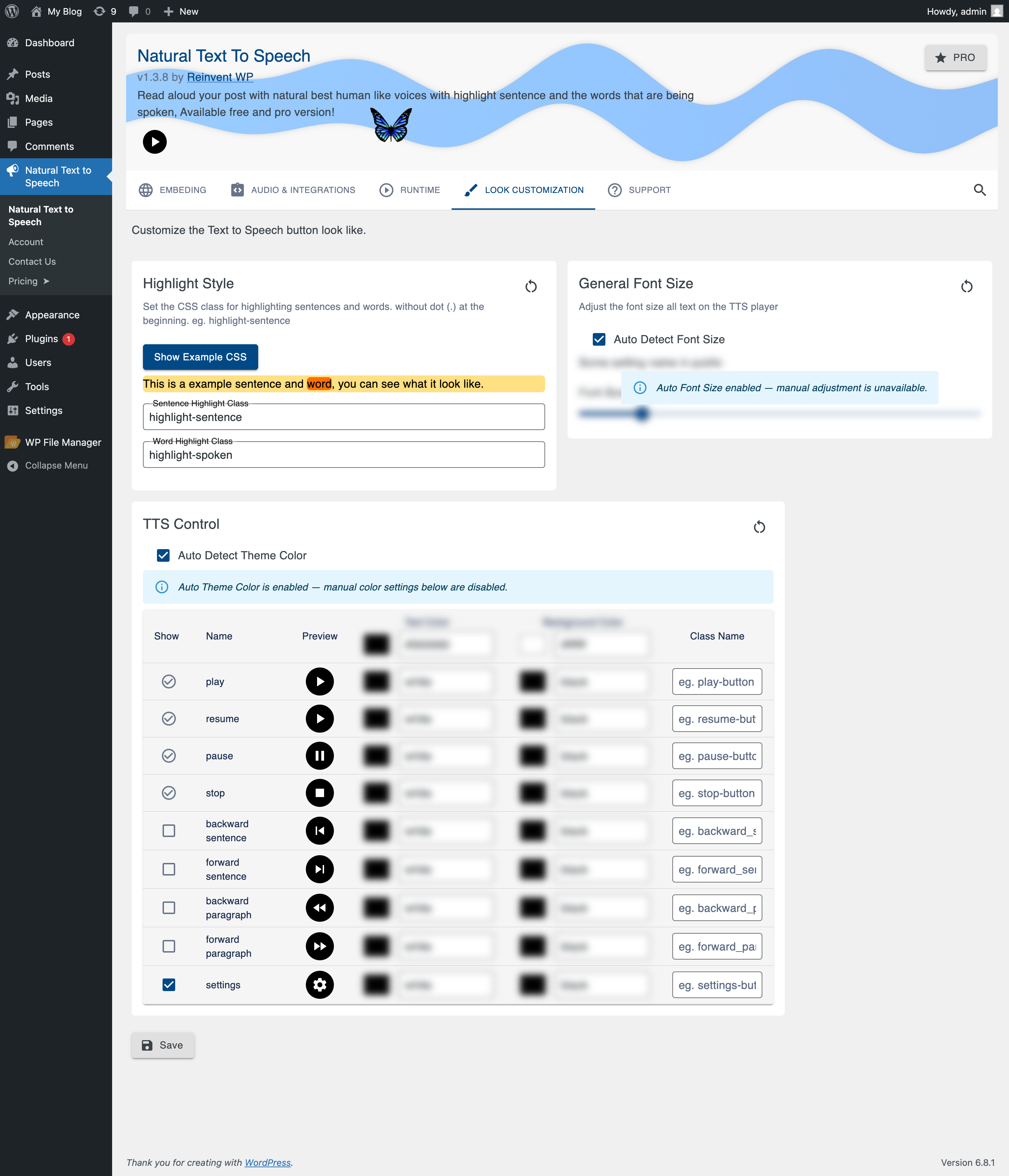The height and width of the screenshot is (1176, 1009).
Task: Click the info icon in the Auto Font Size notice
Action: tap(640, 388)
